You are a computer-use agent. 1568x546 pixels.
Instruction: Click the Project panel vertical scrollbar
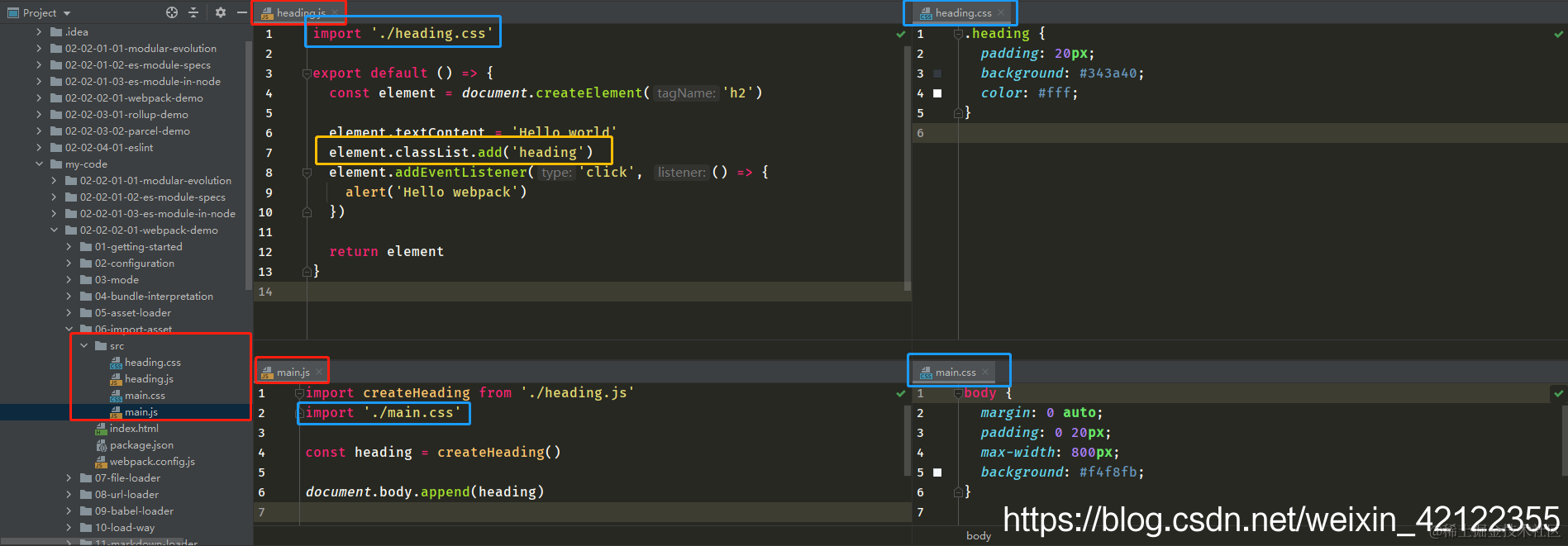[x=248, y=165]
